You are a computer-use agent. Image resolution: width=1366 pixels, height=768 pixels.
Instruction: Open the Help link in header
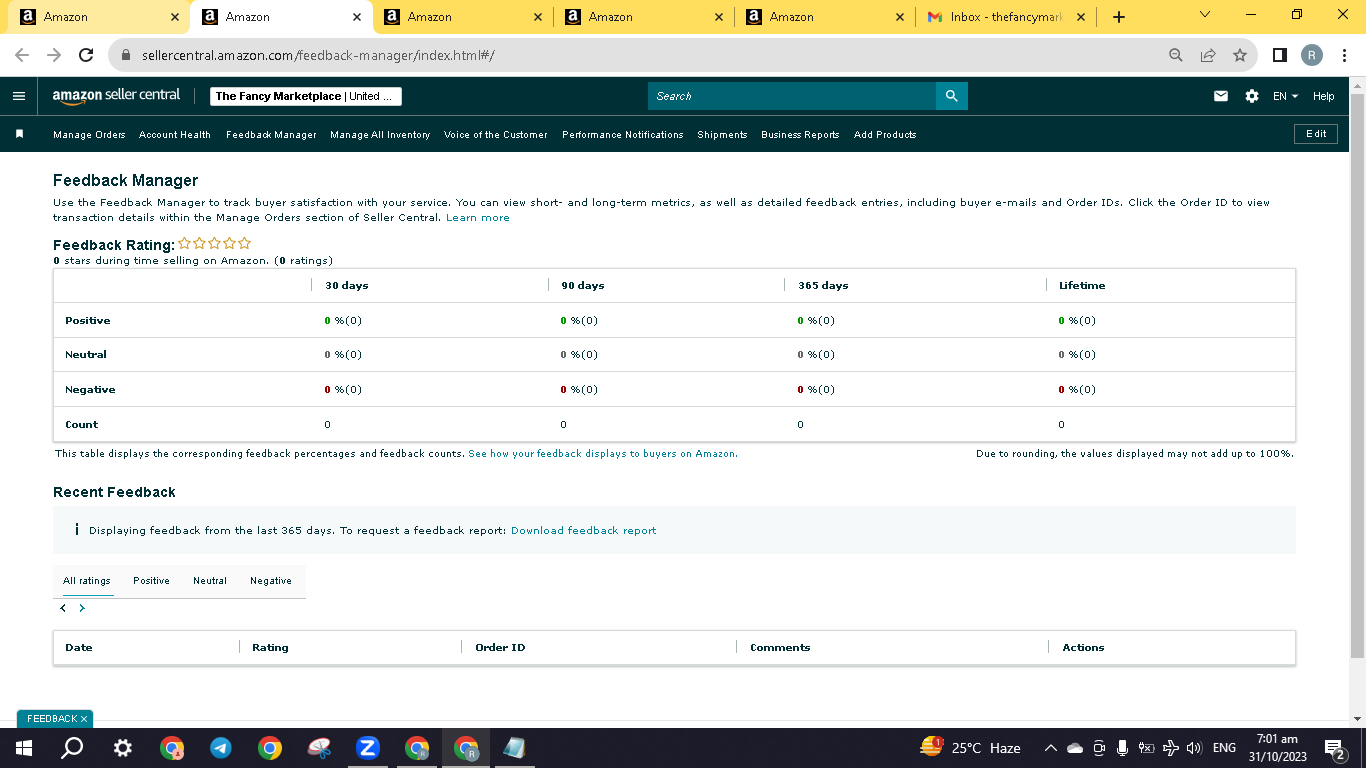(x=1323, y=96)
